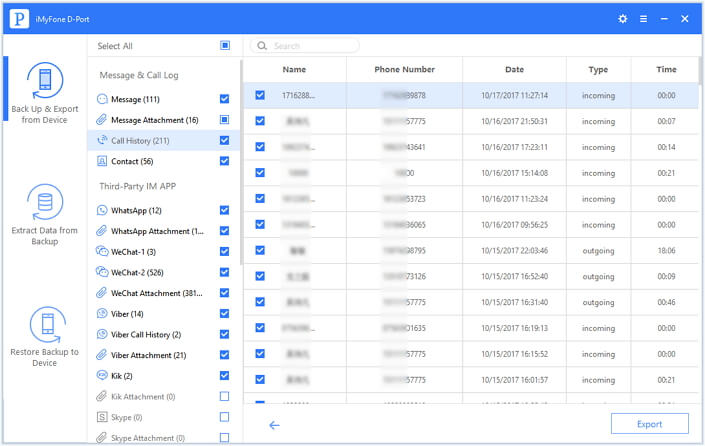
Task: Click the iMyFone D-Port logo icon
Action: (18, 18)
